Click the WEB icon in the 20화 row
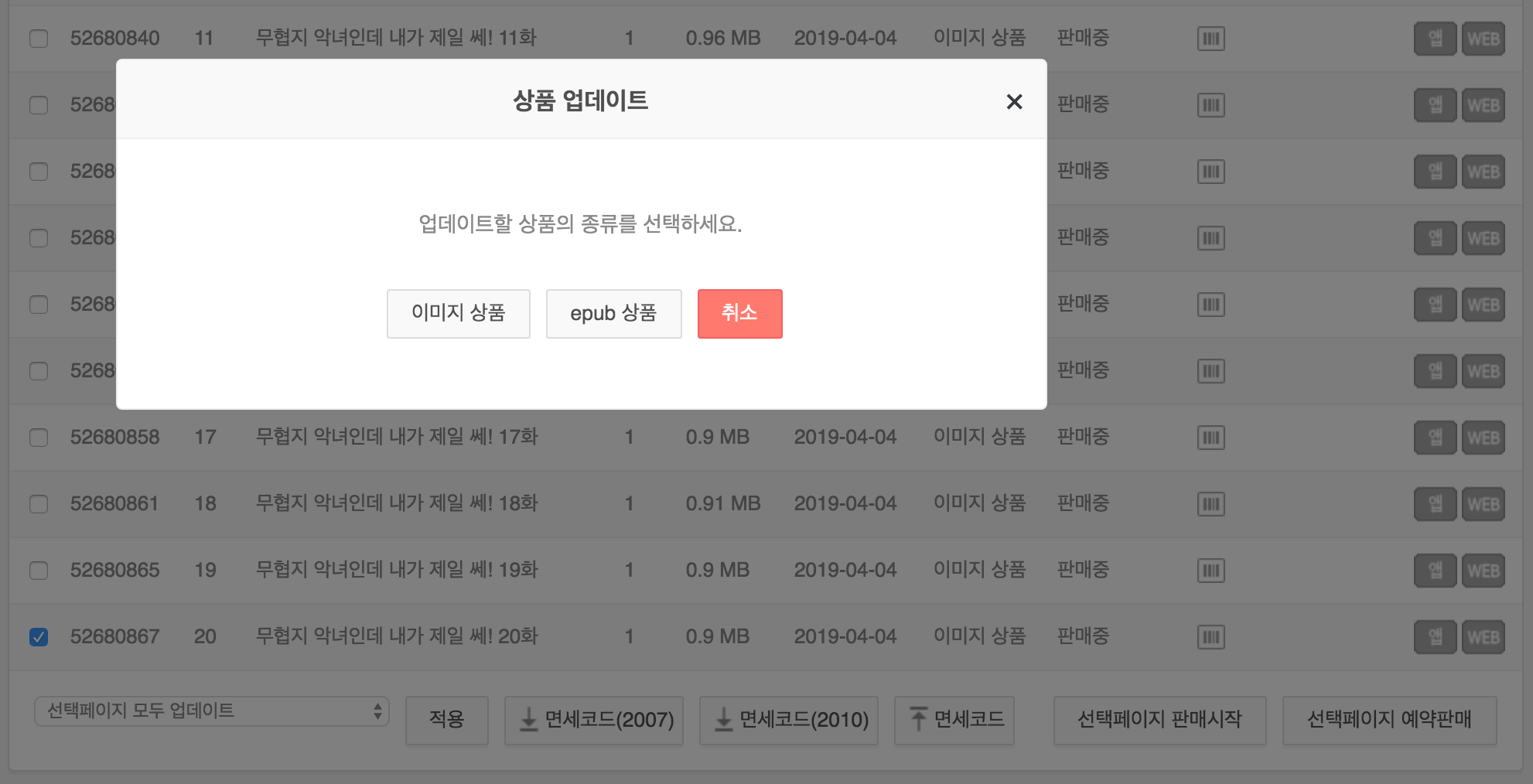The width and height of the screenshot is (1533, 784). click(1483, 636)
